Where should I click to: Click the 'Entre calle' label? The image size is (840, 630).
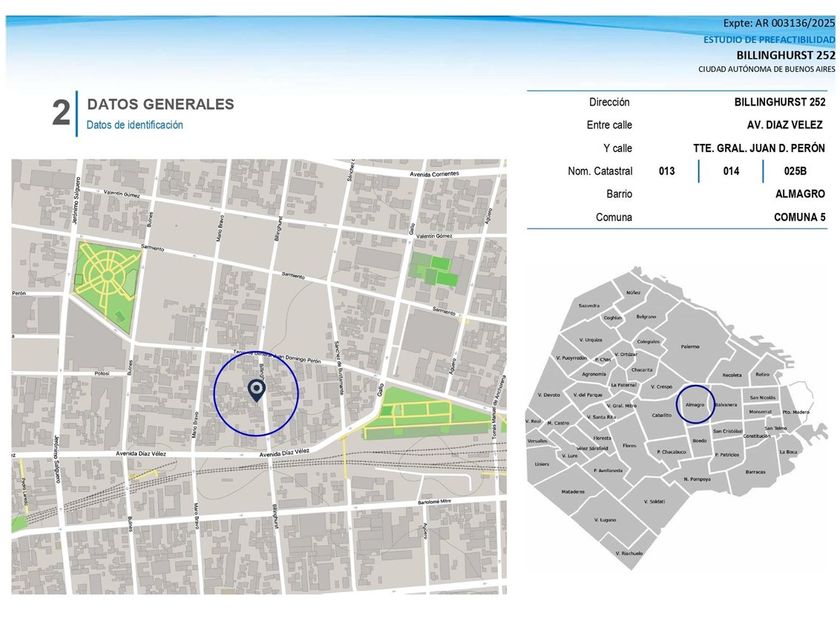[610, 125]
